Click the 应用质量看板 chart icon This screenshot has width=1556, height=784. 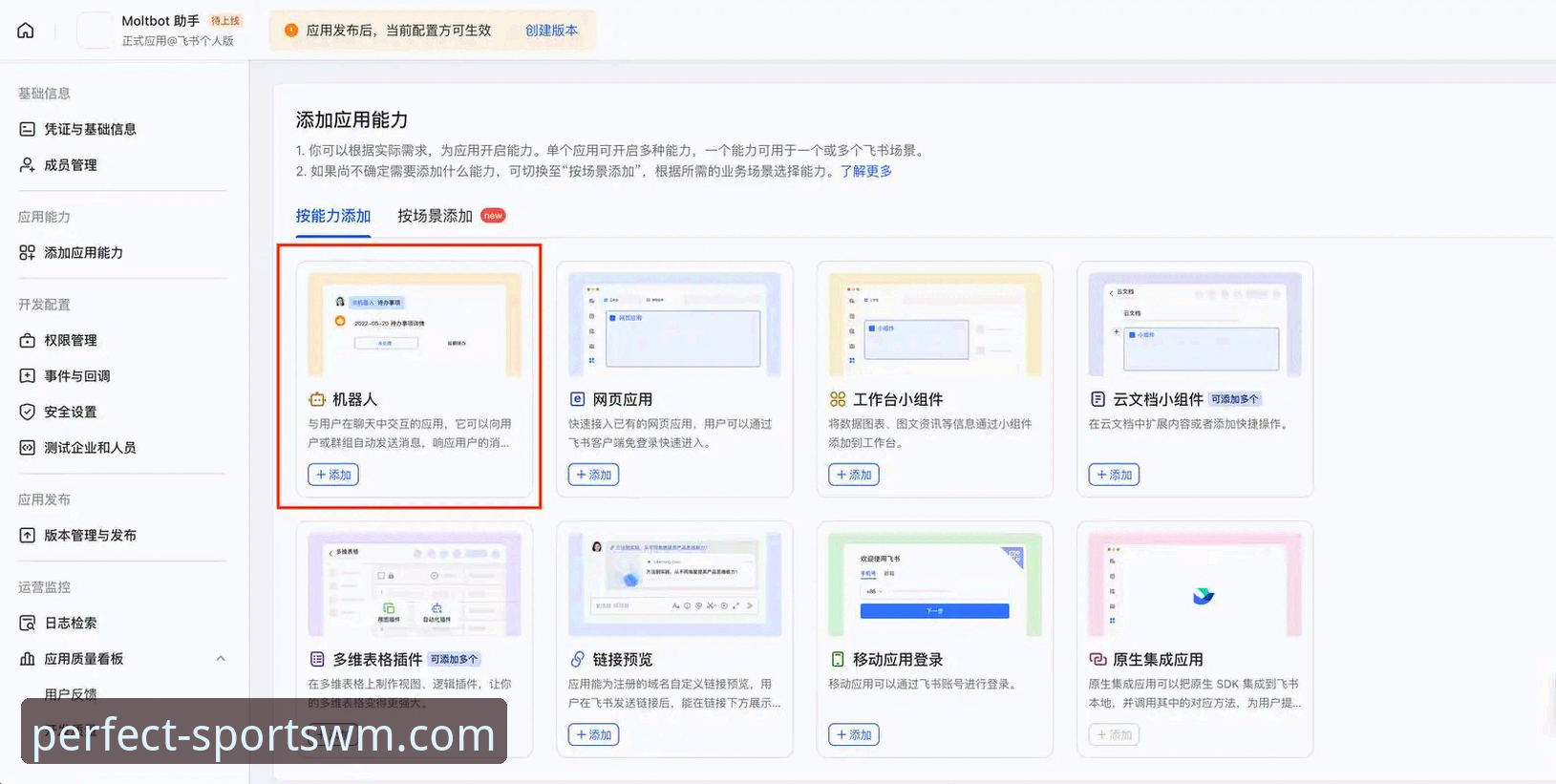click(x=28, y=659)
